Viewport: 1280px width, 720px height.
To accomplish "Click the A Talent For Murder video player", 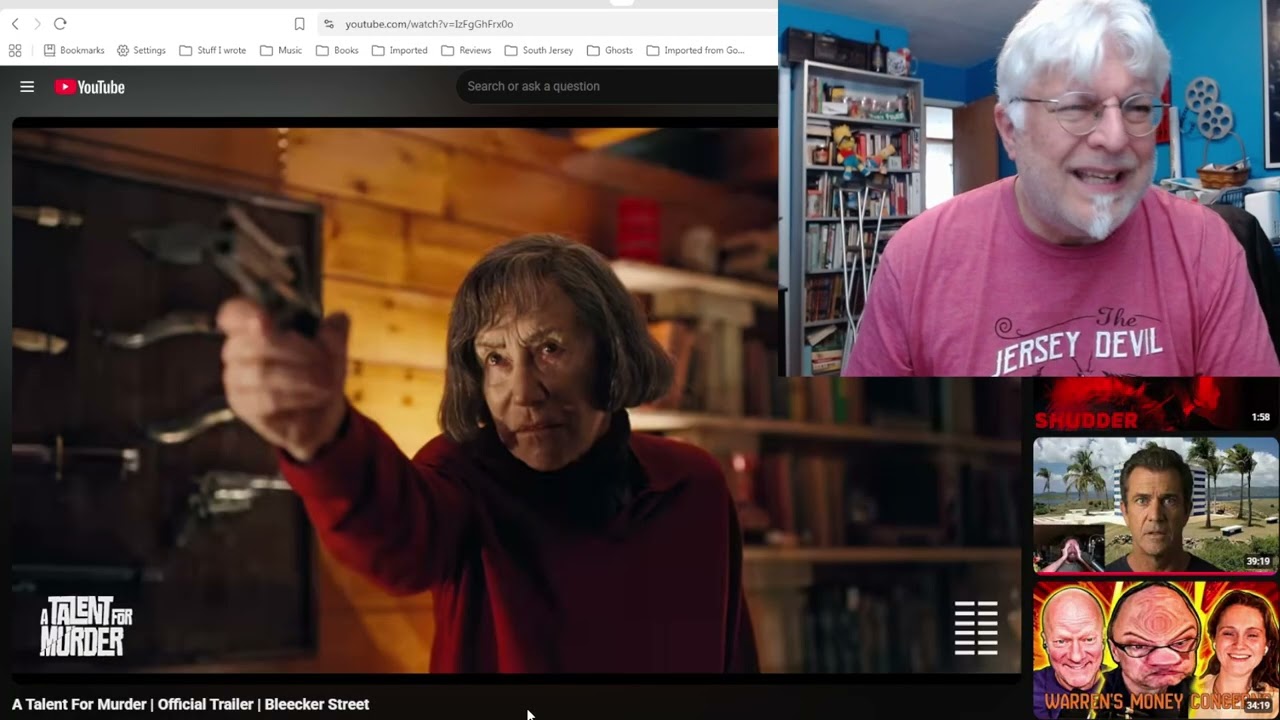I will [517, 400].
